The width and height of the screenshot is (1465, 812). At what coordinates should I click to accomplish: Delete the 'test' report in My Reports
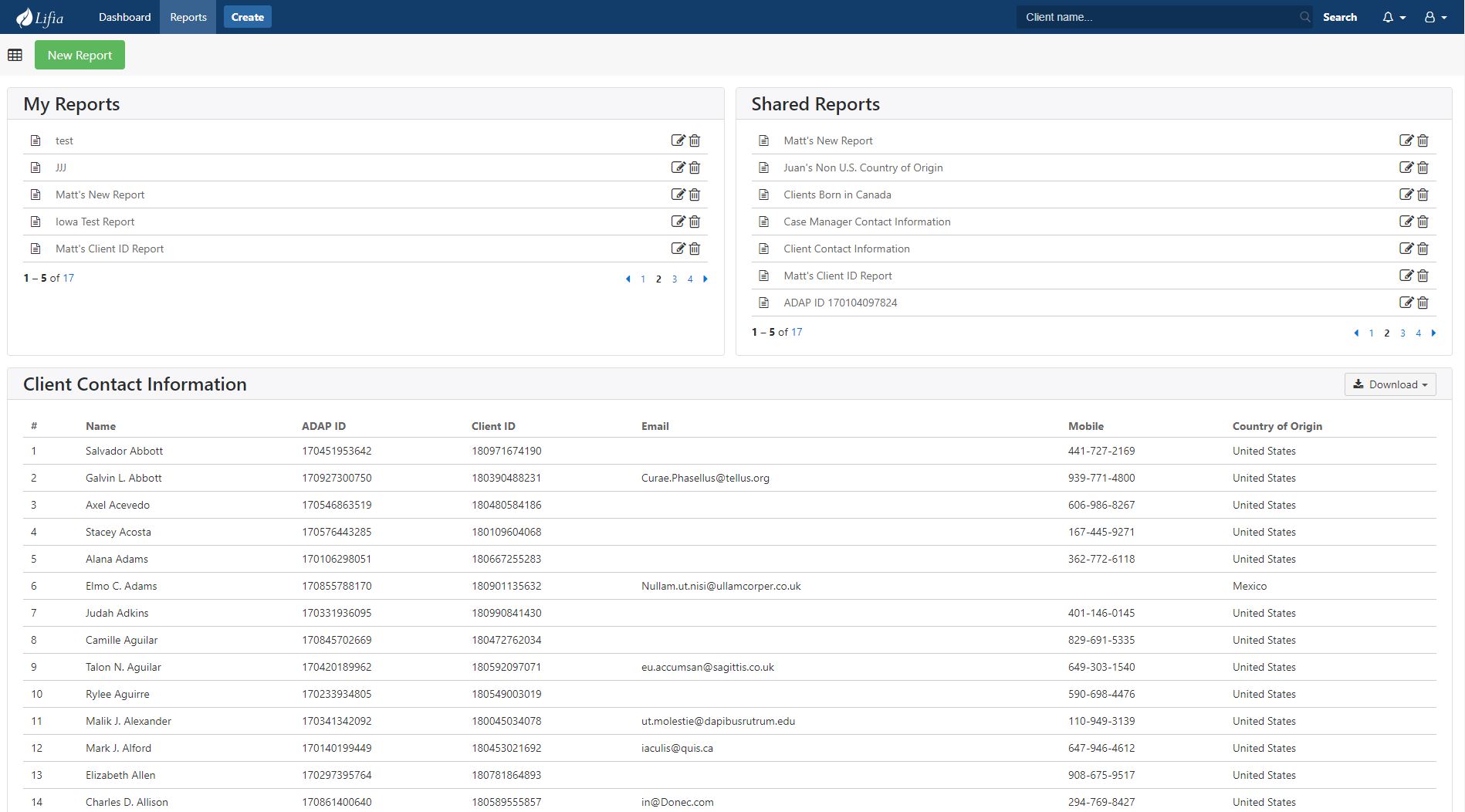[695, 140]
